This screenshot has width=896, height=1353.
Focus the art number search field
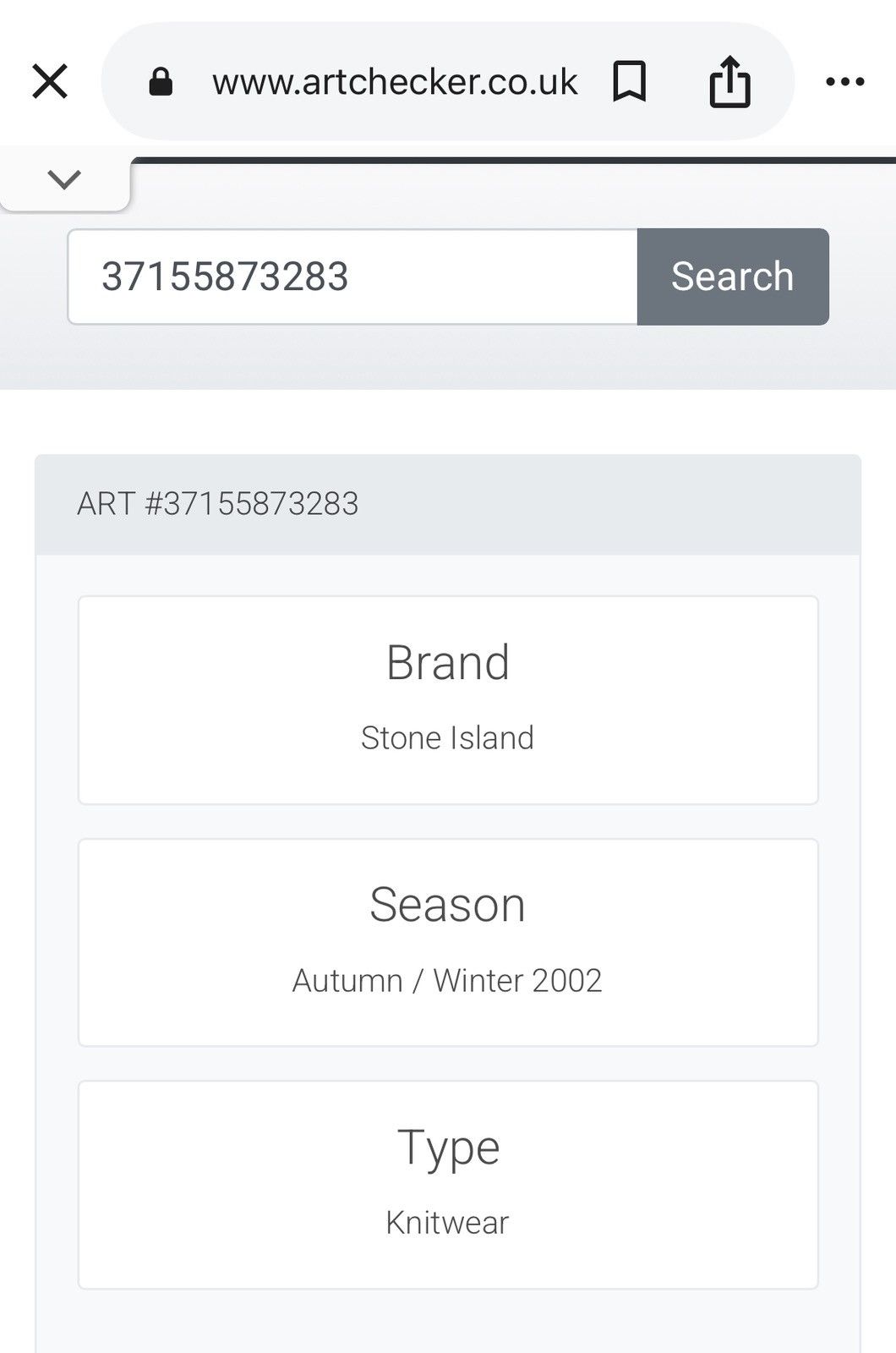(352, 277)
